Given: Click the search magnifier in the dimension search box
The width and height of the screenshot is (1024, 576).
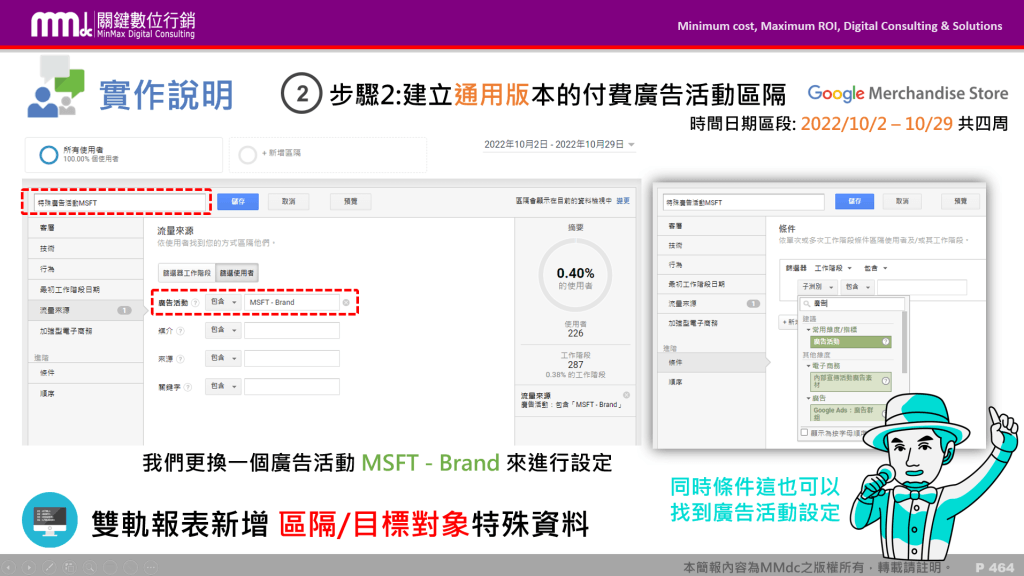Looking at the screenshot, I should point(806,302).
